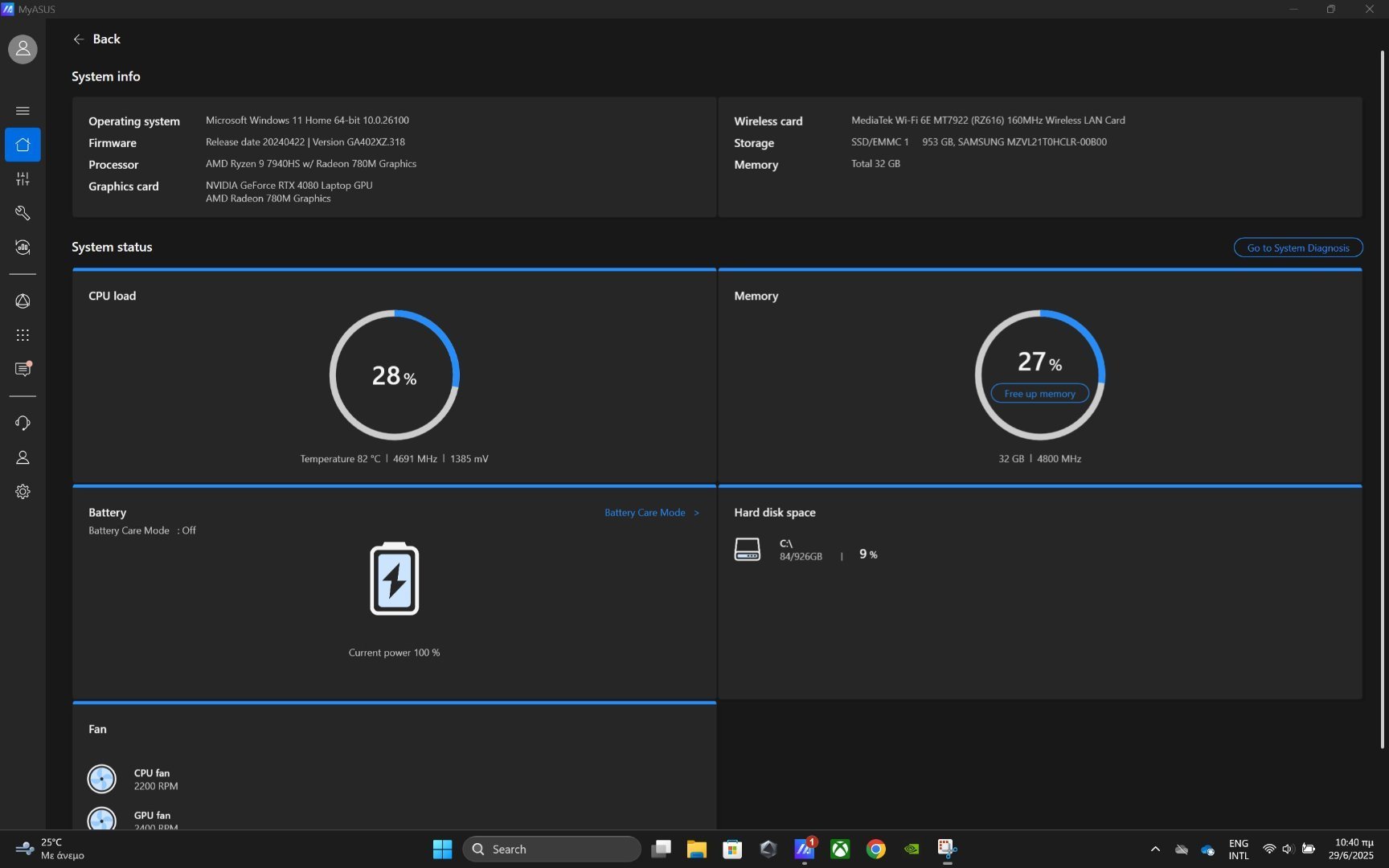Image resolution: width=1389 pixels, height=868 pixels.
Task: Click the 'Microsoft Windows 11 Home 64-bit' text
Action: pyautogui.click(x=307, y=121)
